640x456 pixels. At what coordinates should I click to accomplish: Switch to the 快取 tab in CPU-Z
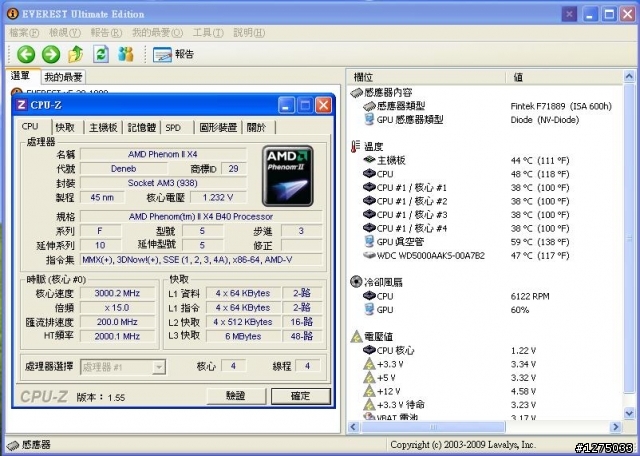click(65, 127)
